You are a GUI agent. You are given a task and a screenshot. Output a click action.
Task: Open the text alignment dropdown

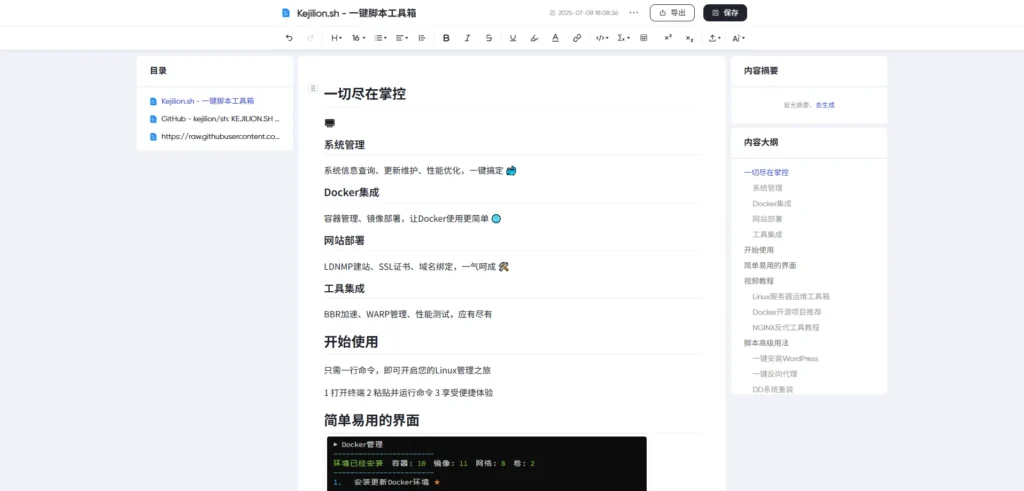(402, 39)
